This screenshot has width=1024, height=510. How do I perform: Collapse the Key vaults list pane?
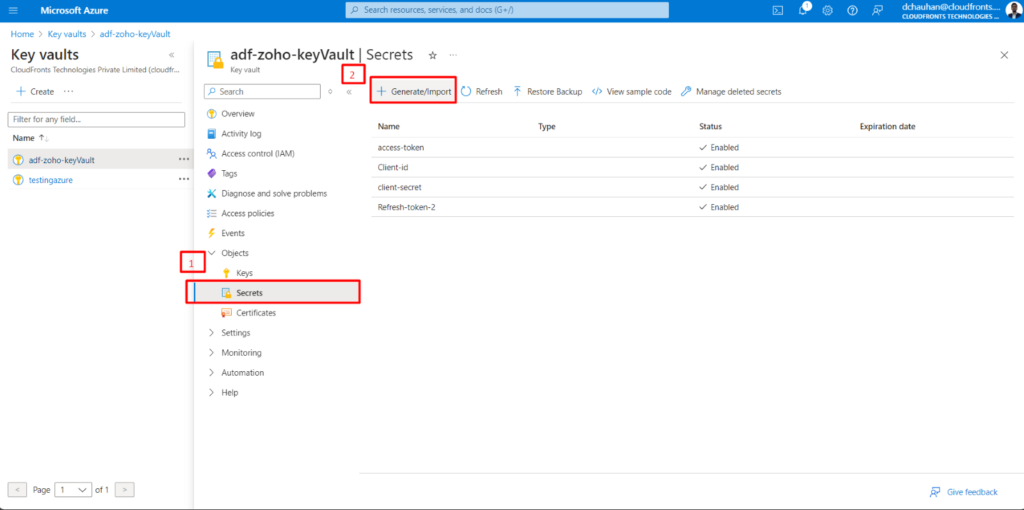point(171,56)
